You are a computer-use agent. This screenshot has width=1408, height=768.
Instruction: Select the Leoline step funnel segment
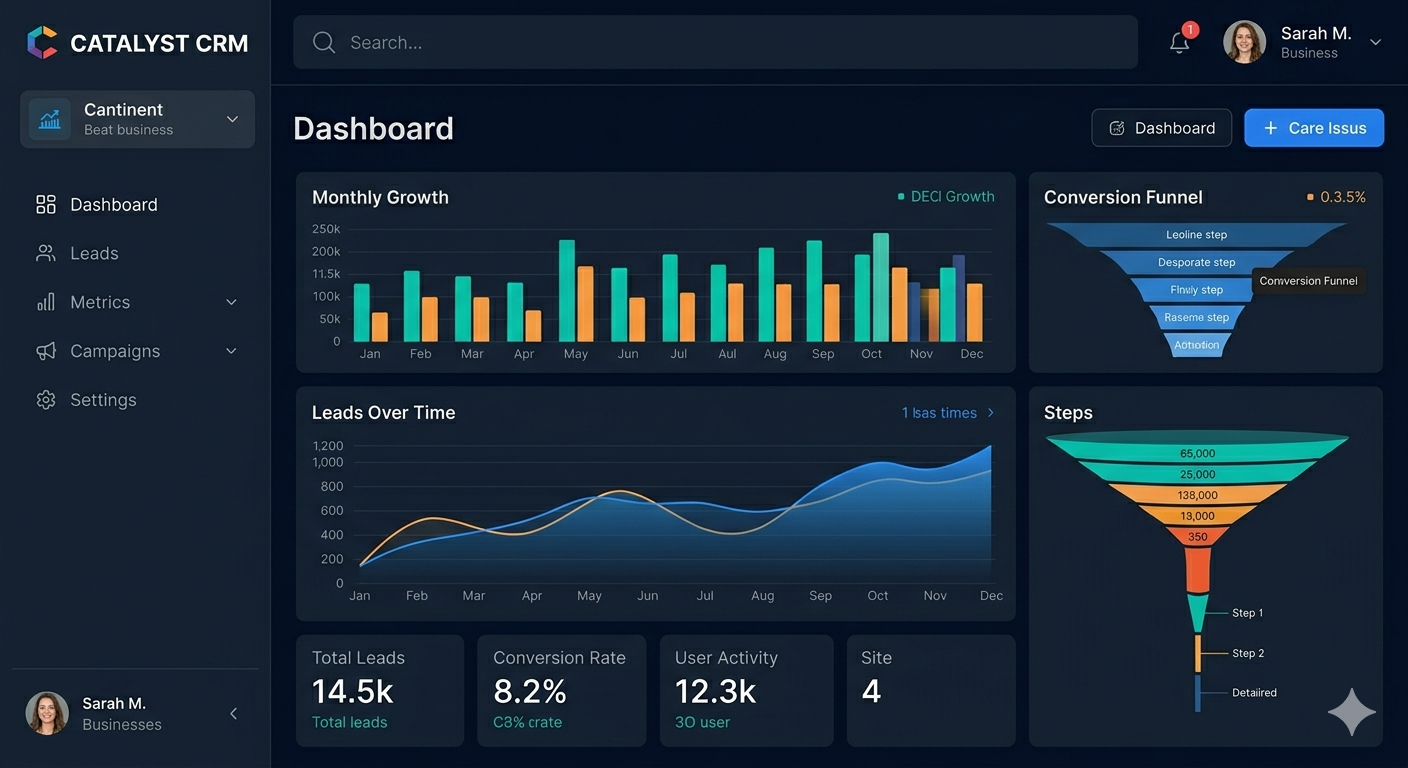point(1196,234)
